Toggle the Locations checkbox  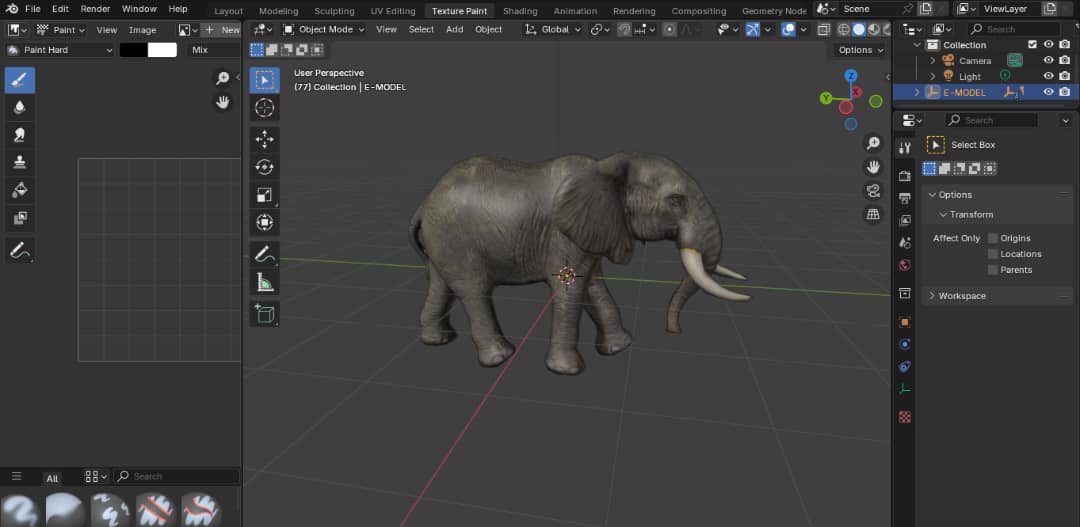[x=993, y=254]
